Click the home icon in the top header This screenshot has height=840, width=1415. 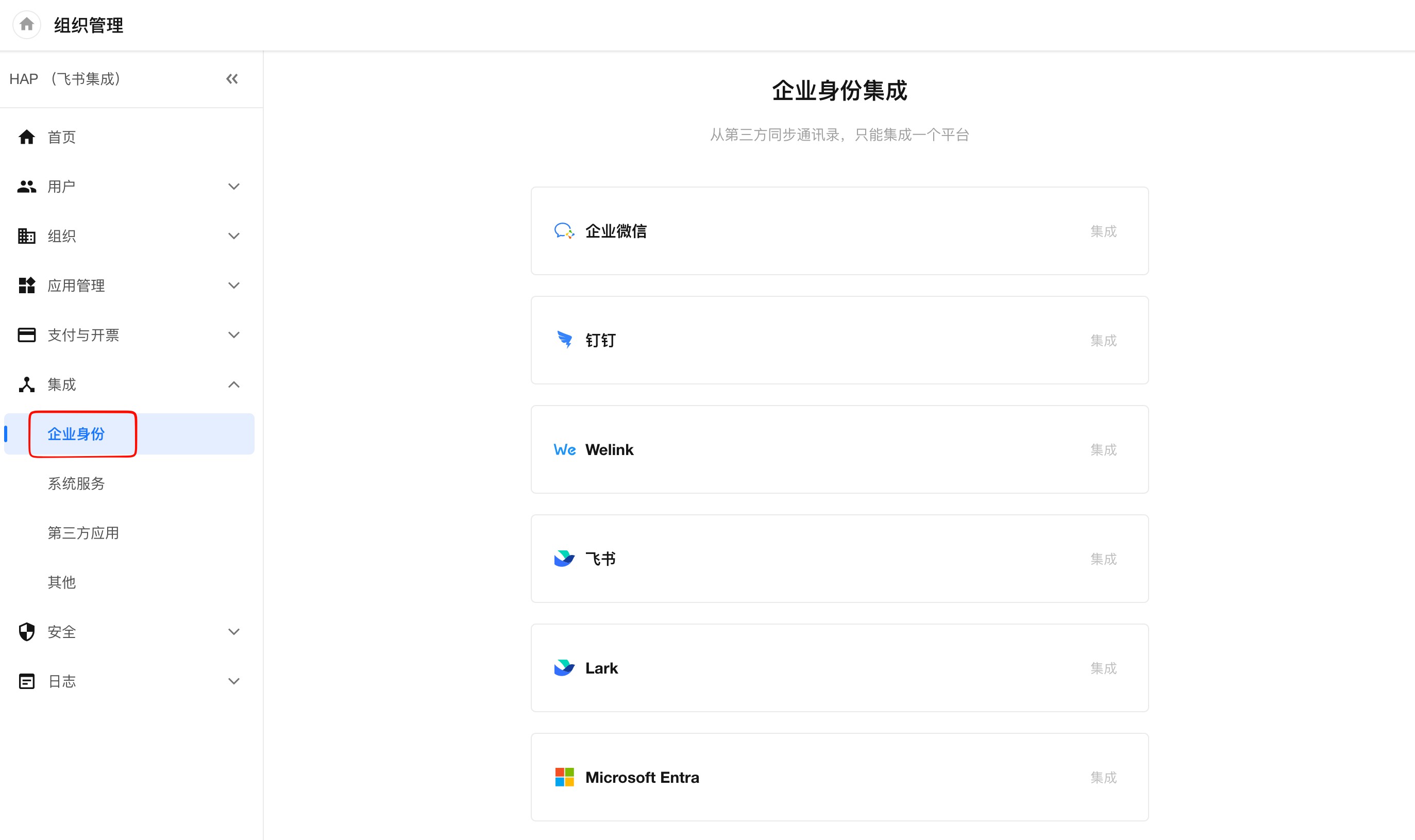pos(27,25)
